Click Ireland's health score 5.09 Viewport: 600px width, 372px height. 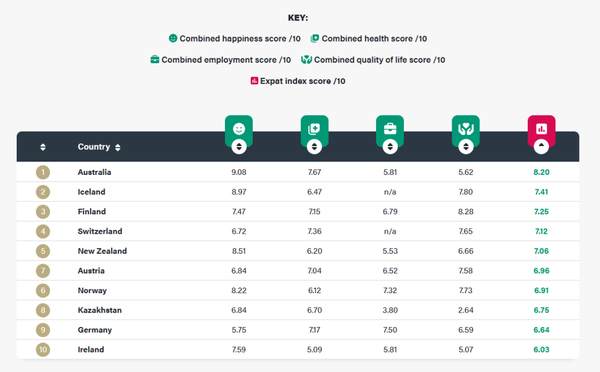point(314,349)
